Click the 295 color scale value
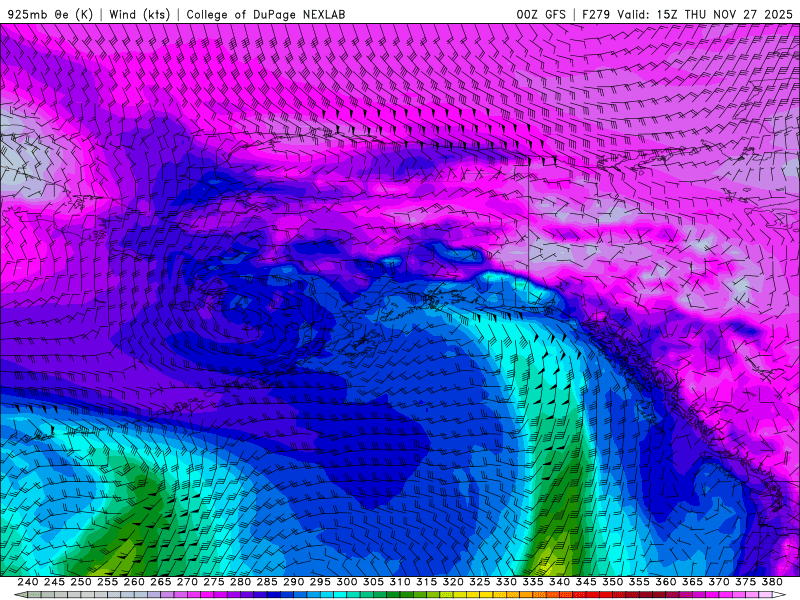This screenshot has height=600, width=800. [320, 582]
